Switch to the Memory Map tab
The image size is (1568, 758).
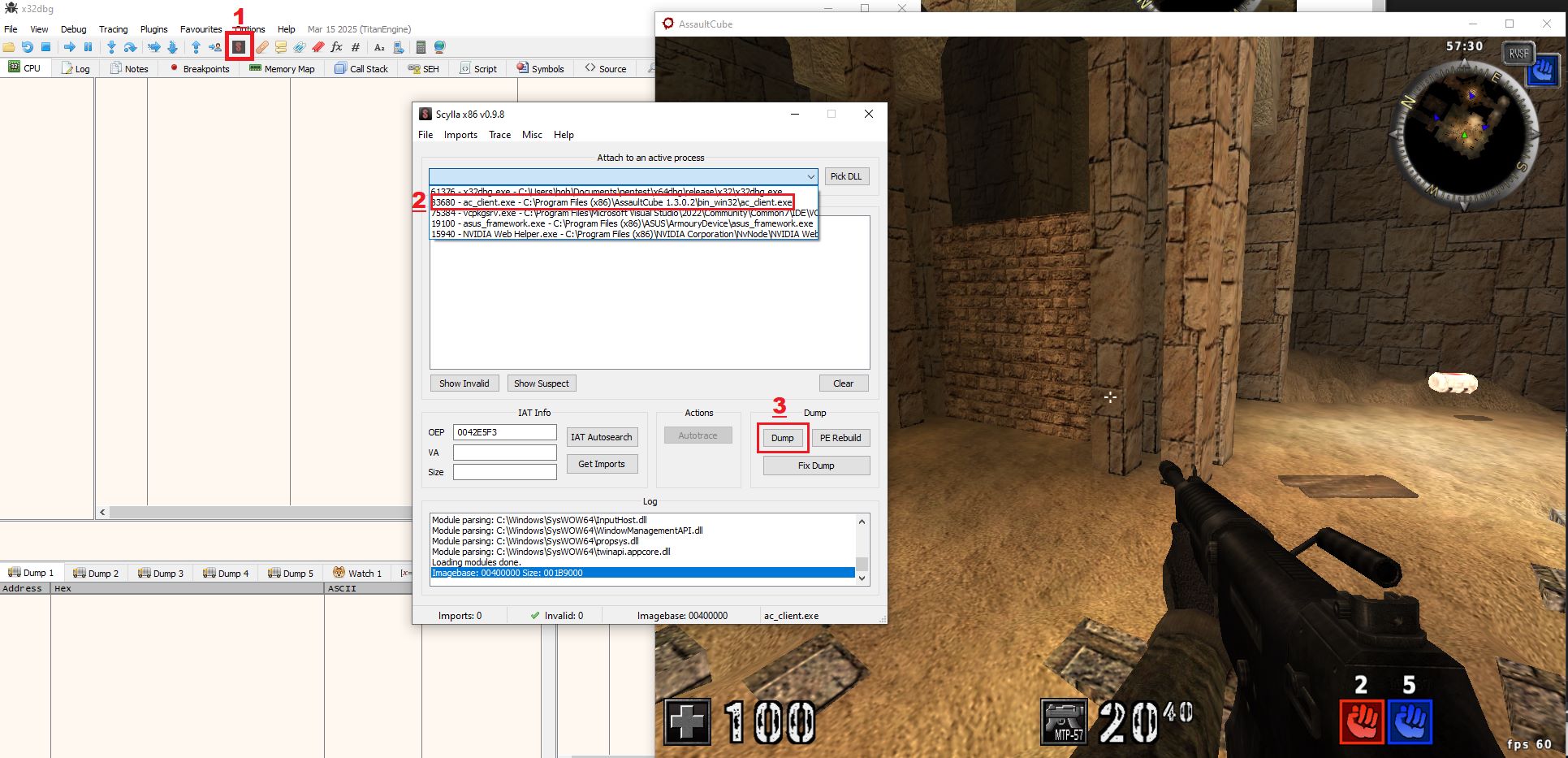point(282,68)
